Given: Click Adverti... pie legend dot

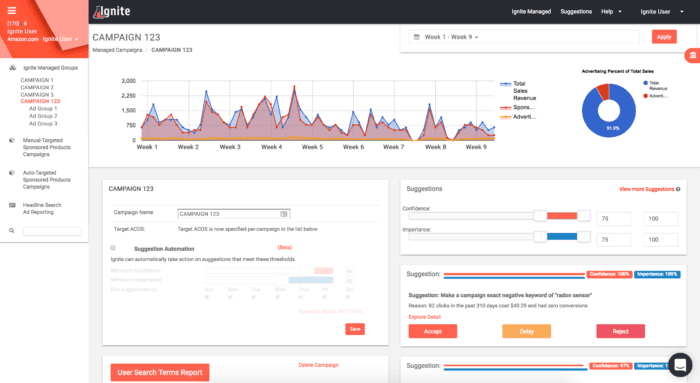Looking at the screenshot, I should [646, 96].
